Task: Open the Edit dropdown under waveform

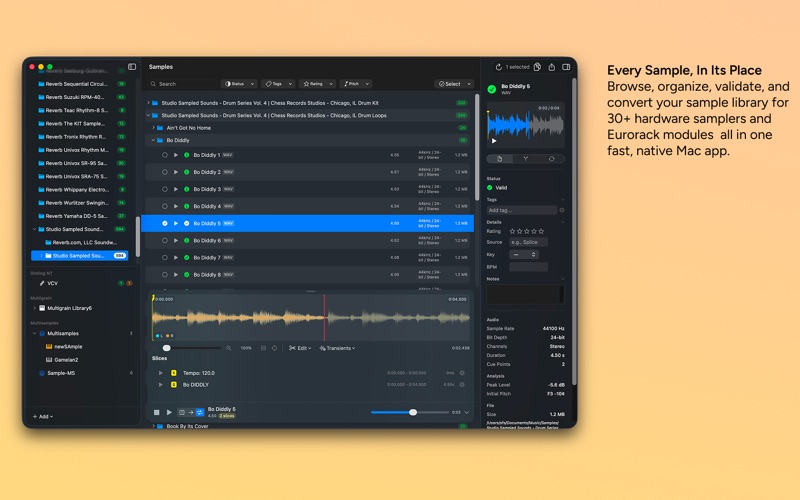Action: [300, 348]
